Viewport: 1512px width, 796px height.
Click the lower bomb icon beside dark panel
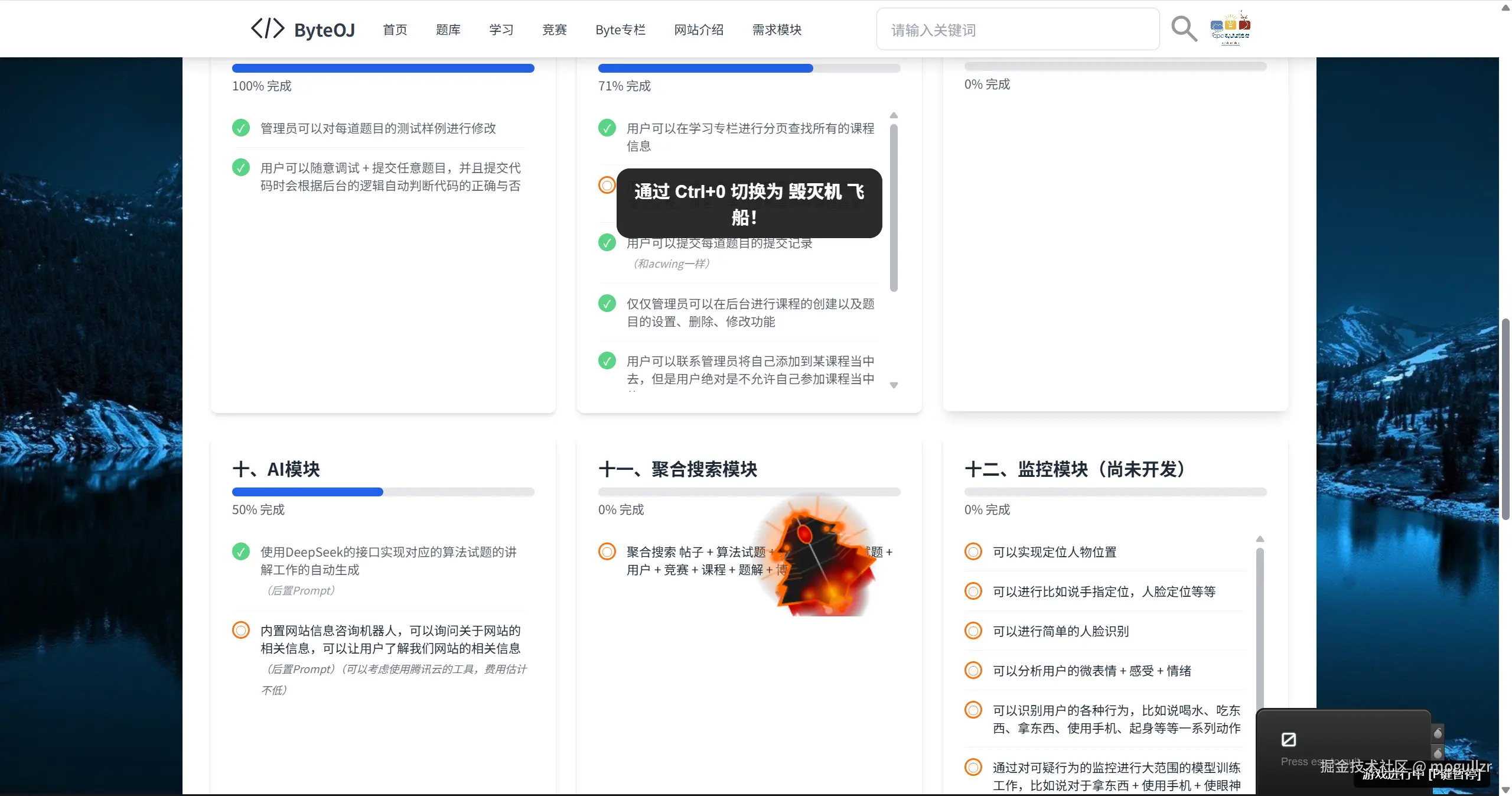[1438, 752]
